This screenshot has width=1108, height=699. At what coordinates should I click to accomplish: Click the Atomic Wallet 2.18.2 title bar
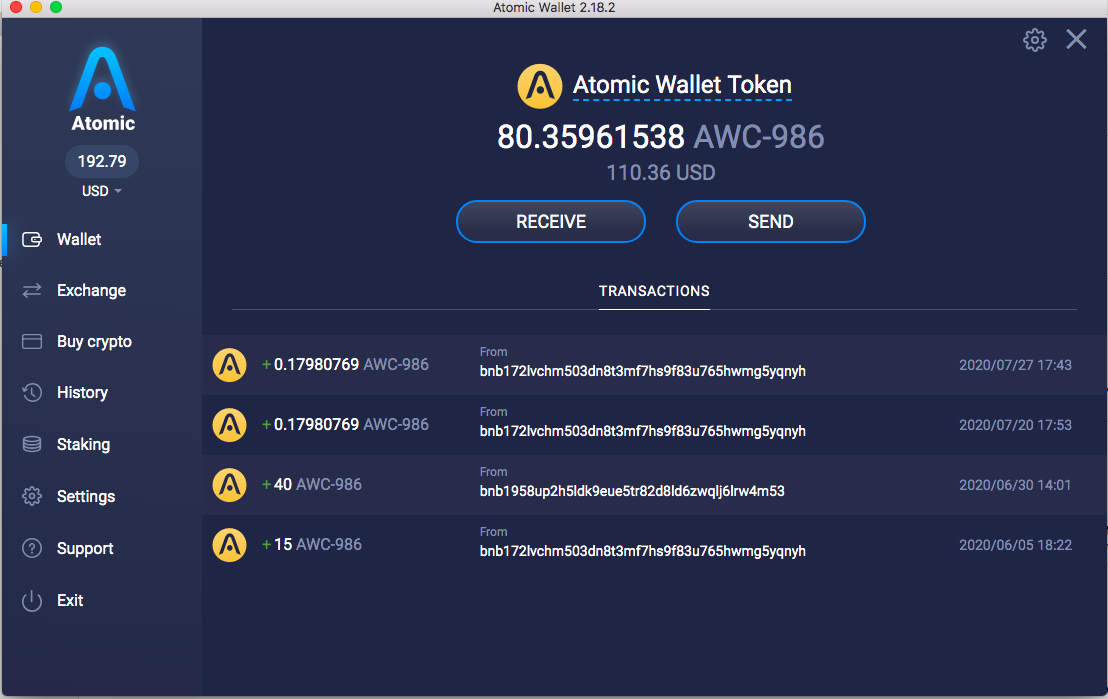coord(554,8)
